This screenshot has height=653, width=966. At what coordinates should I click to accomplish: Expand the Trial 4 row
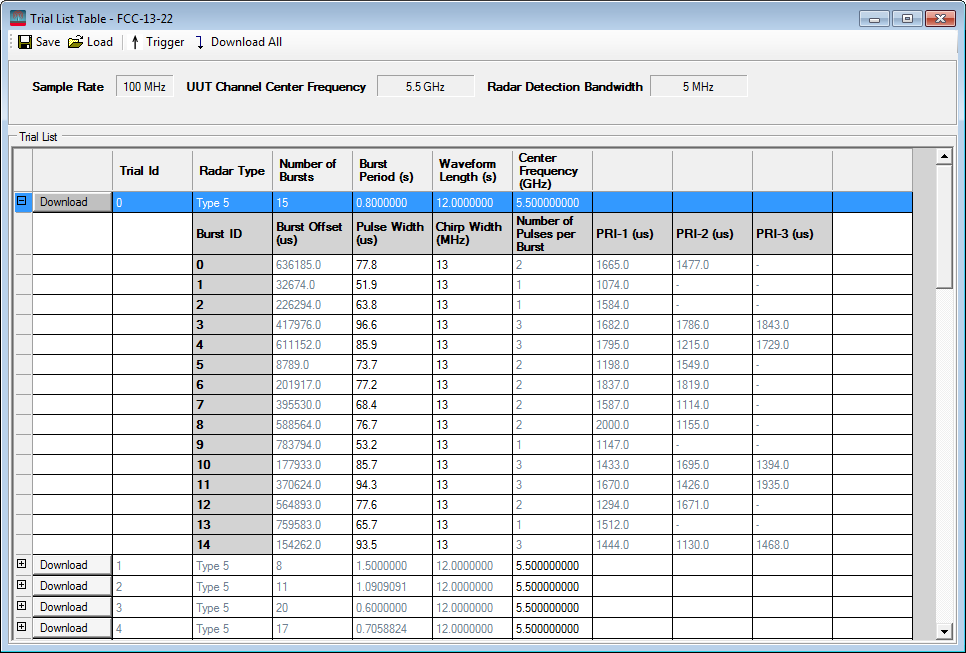pos(21,627)
